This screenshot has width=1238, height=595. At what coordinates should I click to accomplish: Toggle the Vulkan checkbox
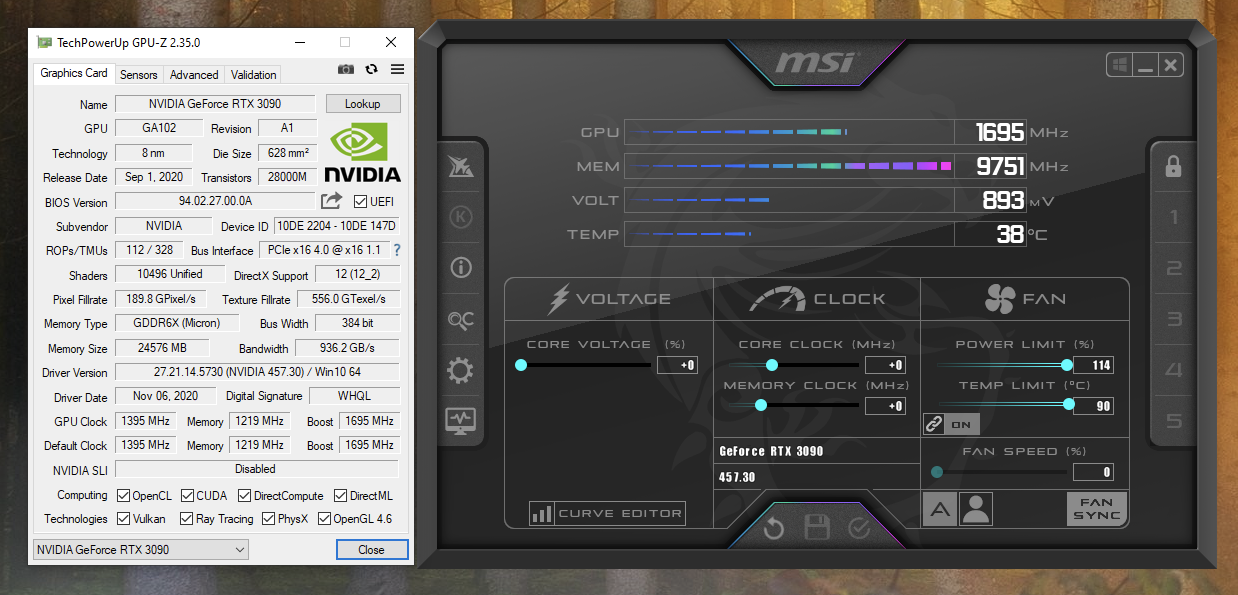123,519
